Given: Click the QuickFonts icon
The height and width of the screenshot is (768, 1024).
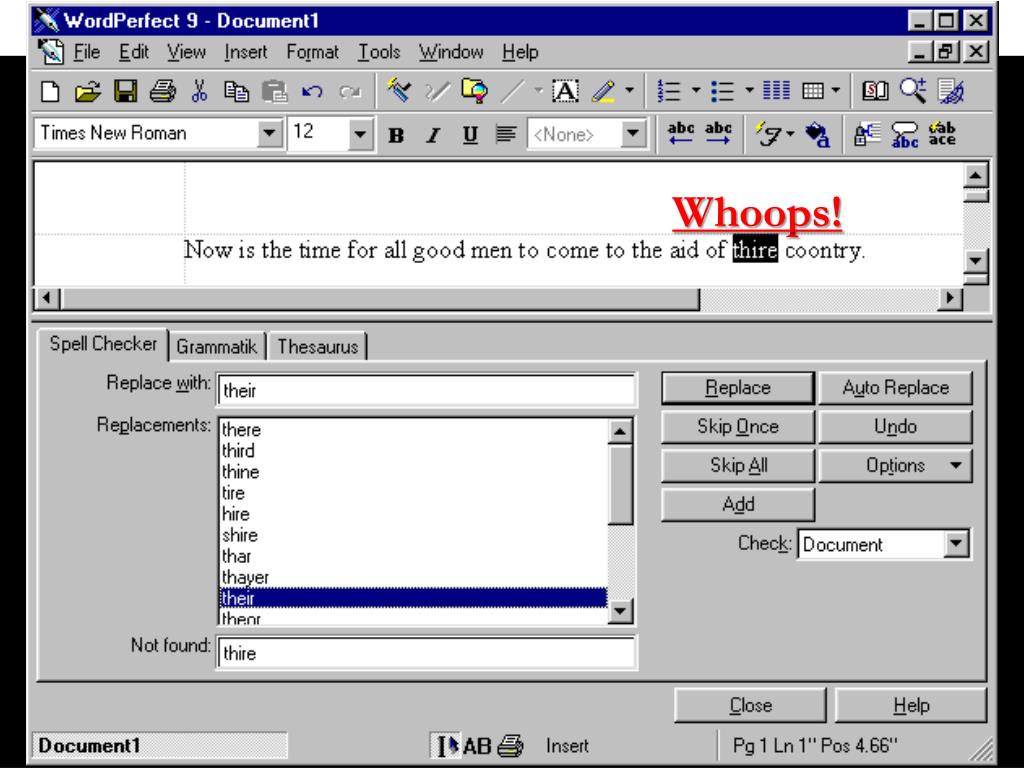Looking at the screenshot, I should tap(769, 134).
